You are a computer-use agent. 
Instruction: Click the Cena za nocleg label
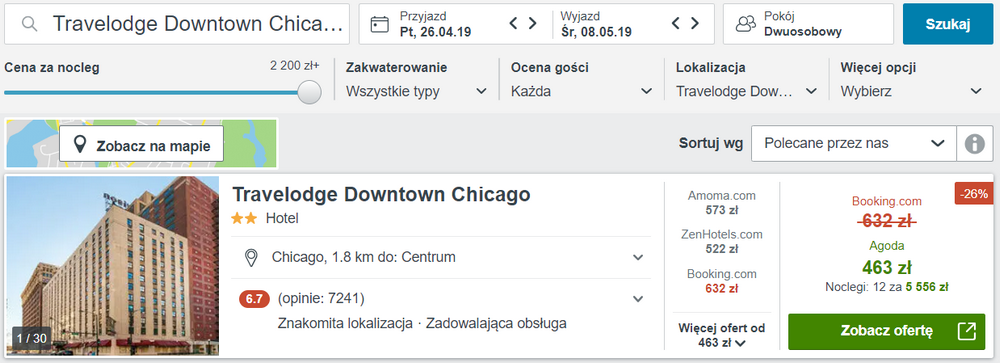tap(52, 68)
